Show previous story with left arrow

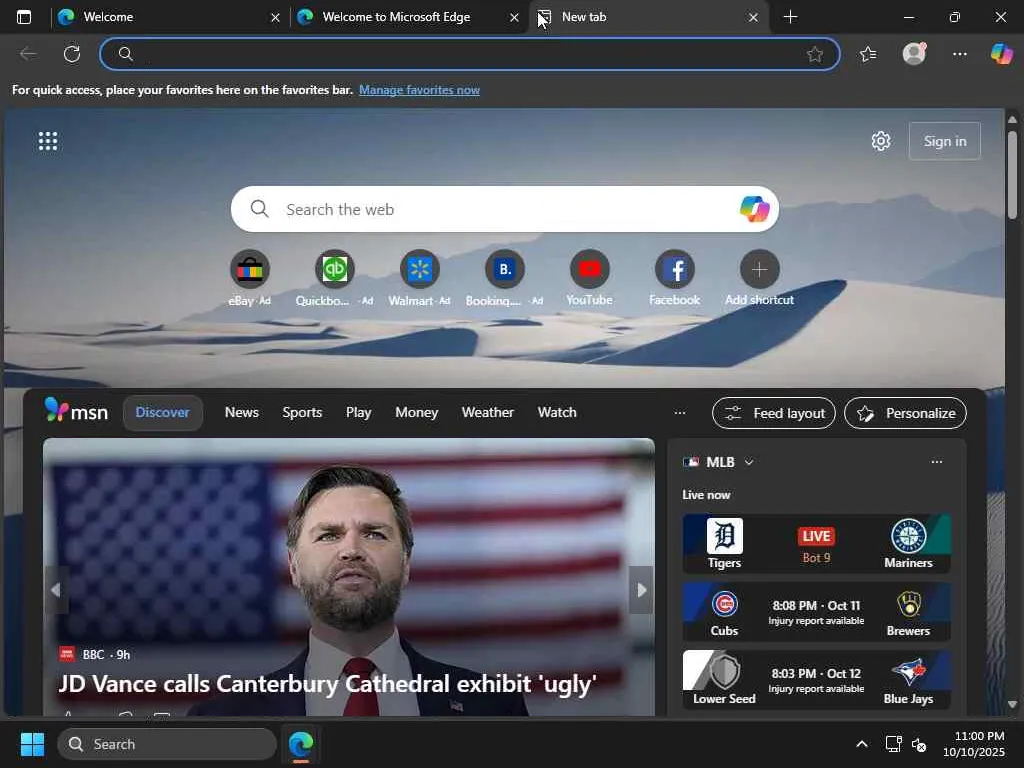tap(56, 590)
